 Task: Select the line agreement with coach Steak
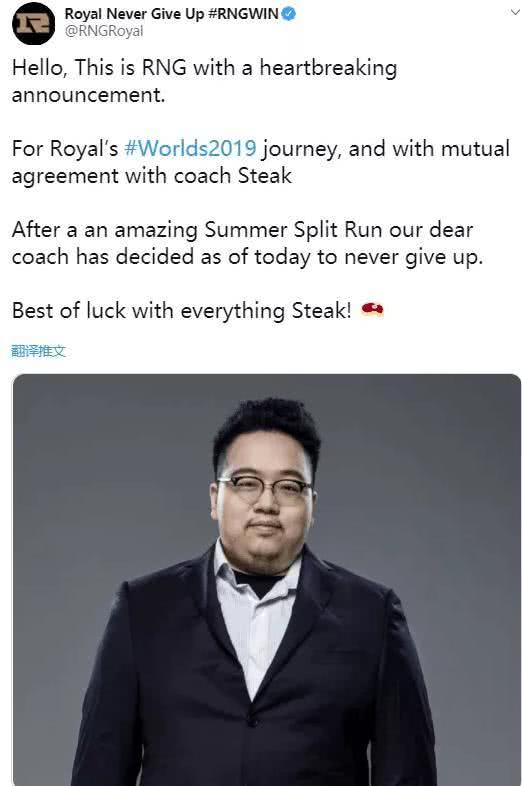pyautogui.click(x=152, y=176)
